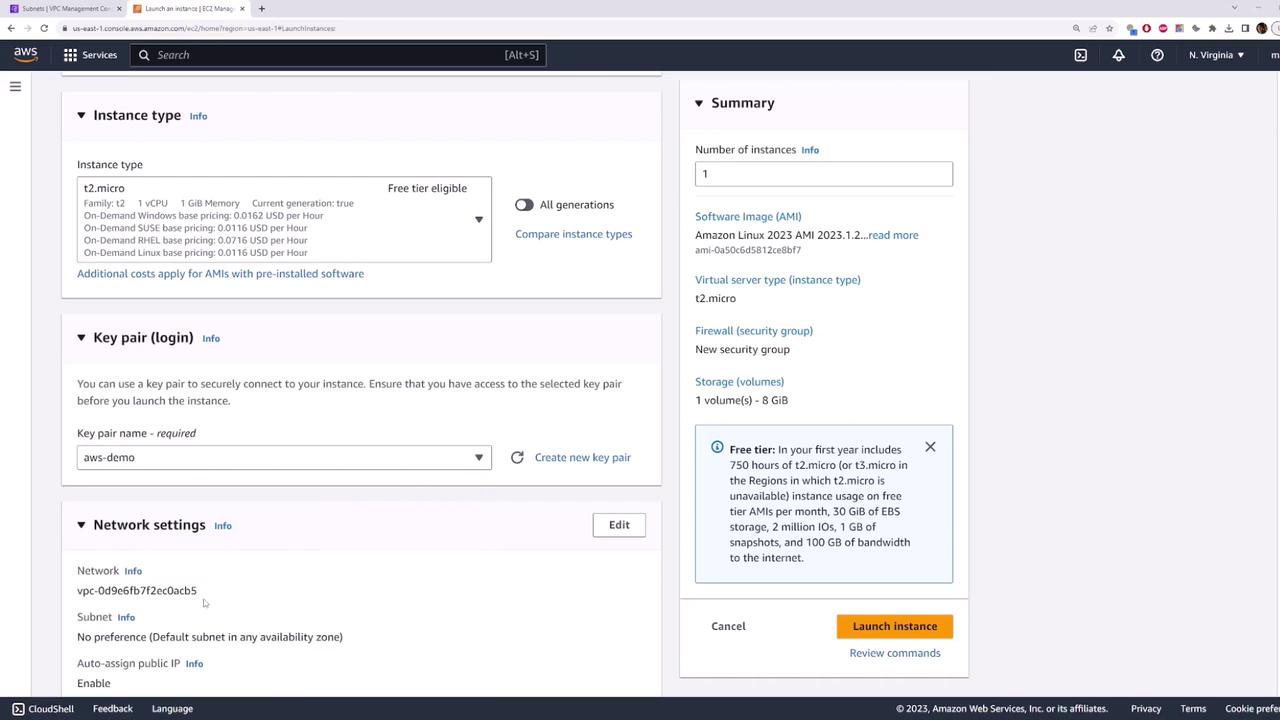Open the aws-demo key pair dropdown
The image size is (1280, 720).
(284, 457)
